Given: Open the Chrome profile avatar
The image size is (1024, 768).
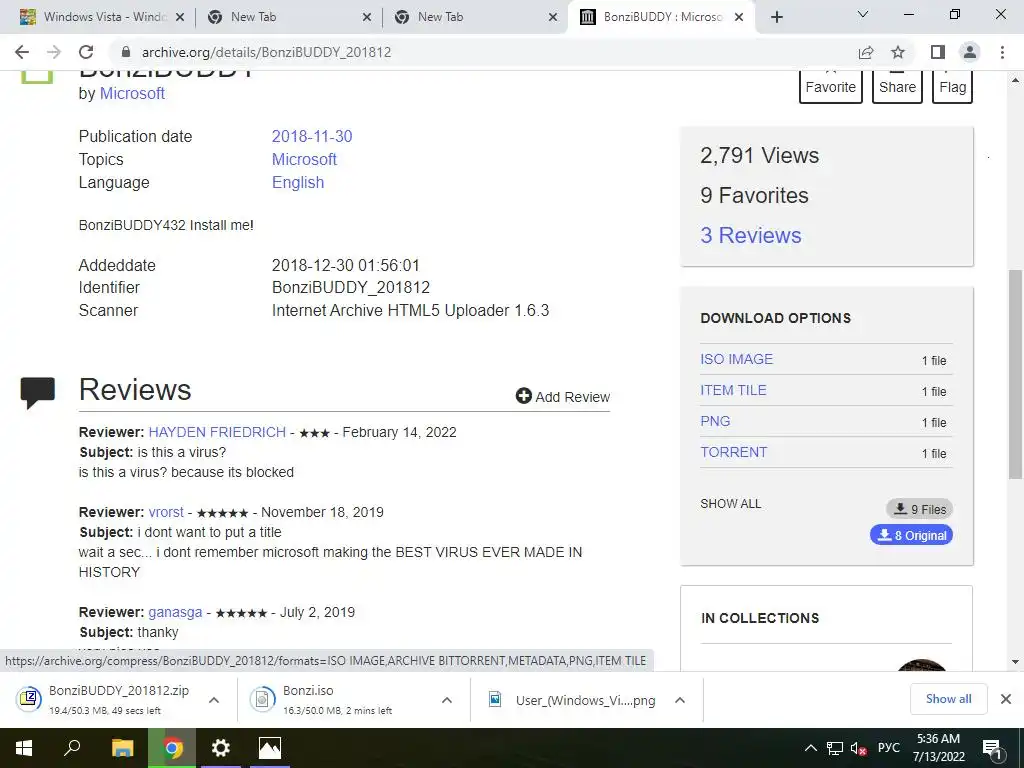Looking at the screenshot, I should 970,52.
